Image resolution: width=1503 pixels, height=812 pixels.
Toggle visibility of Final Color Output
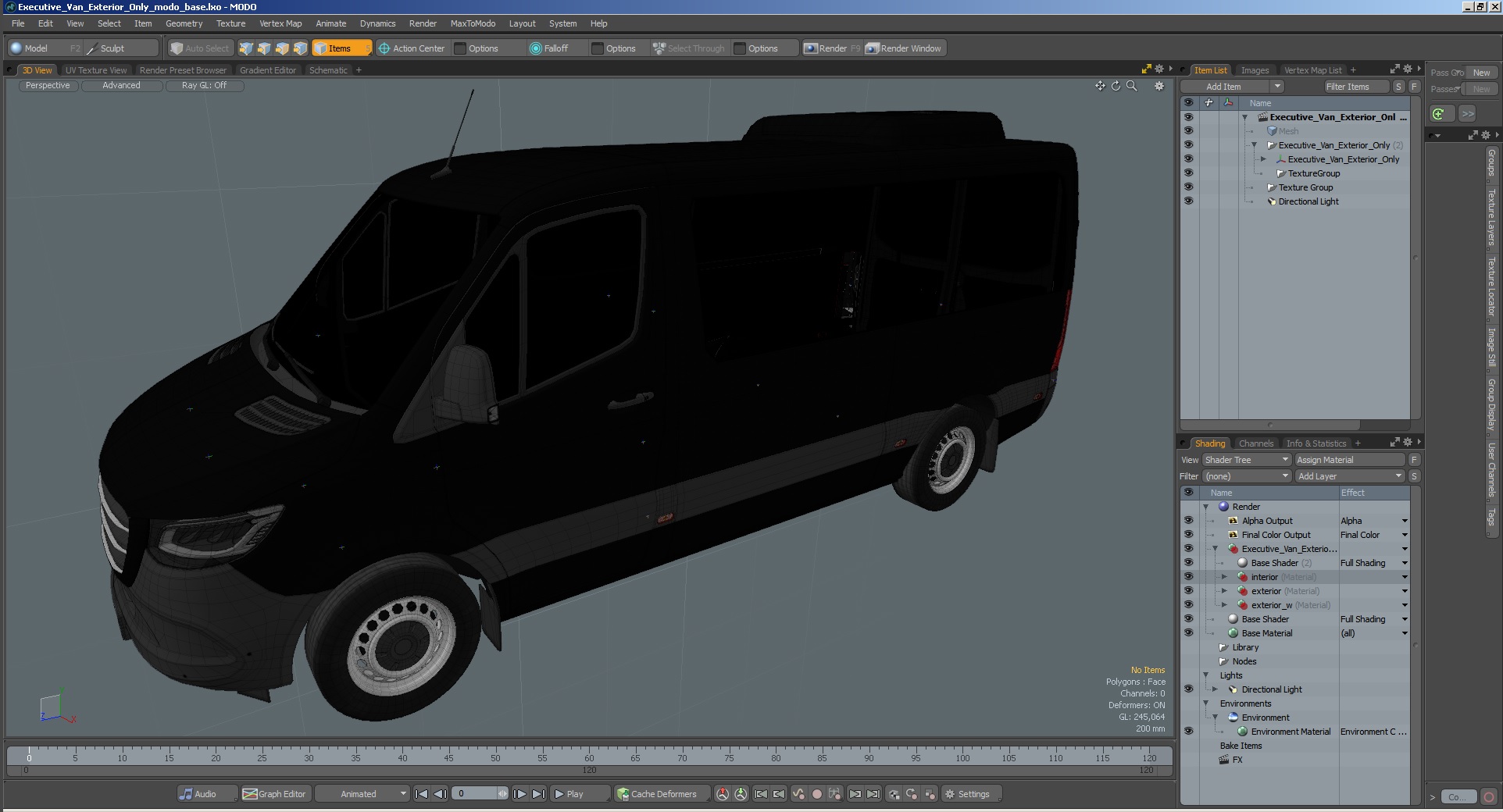coord(1188,535)
